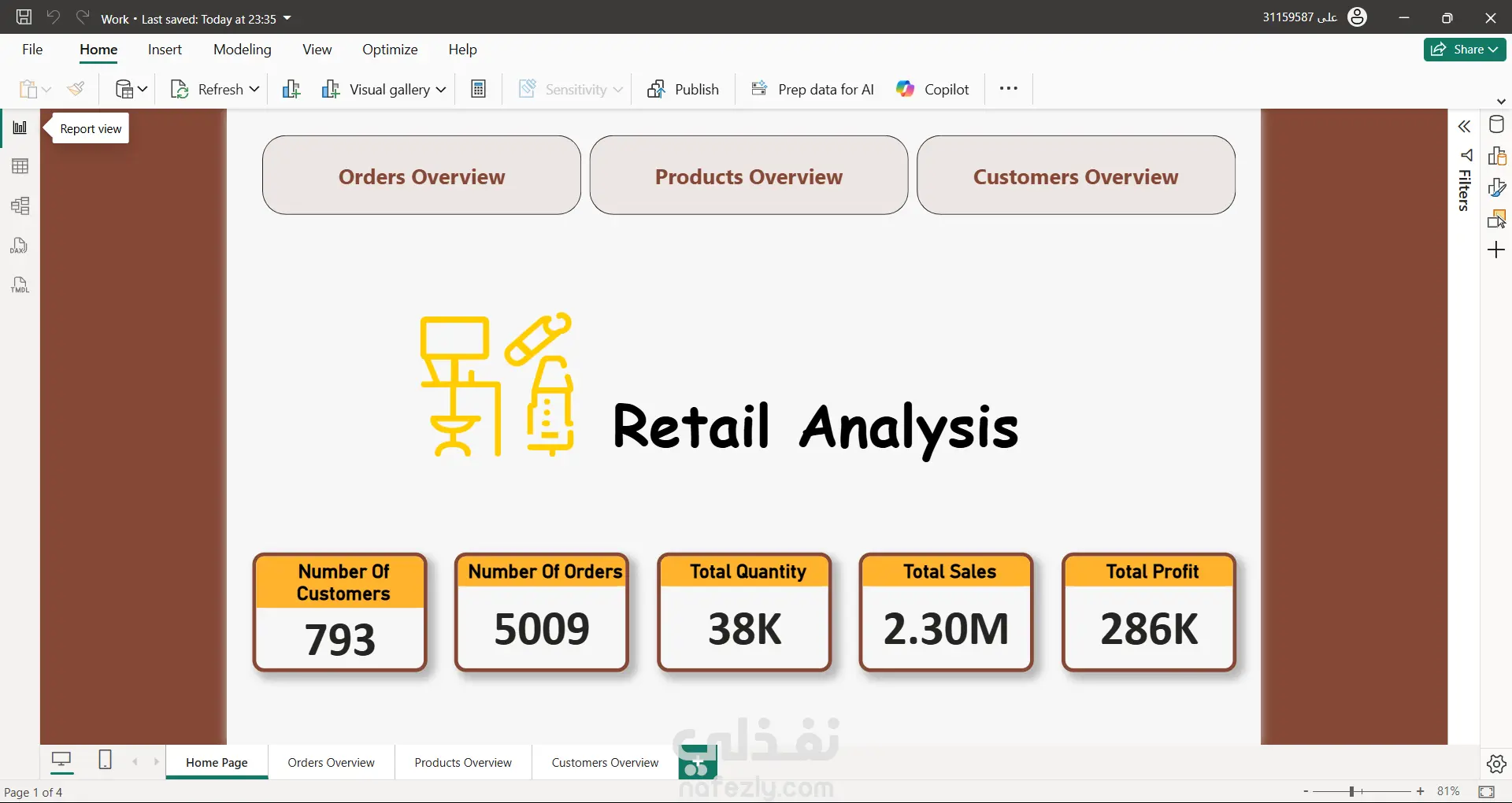Click the zoom slider handle
1512x803 pixels.
(x=1351, y=791)
